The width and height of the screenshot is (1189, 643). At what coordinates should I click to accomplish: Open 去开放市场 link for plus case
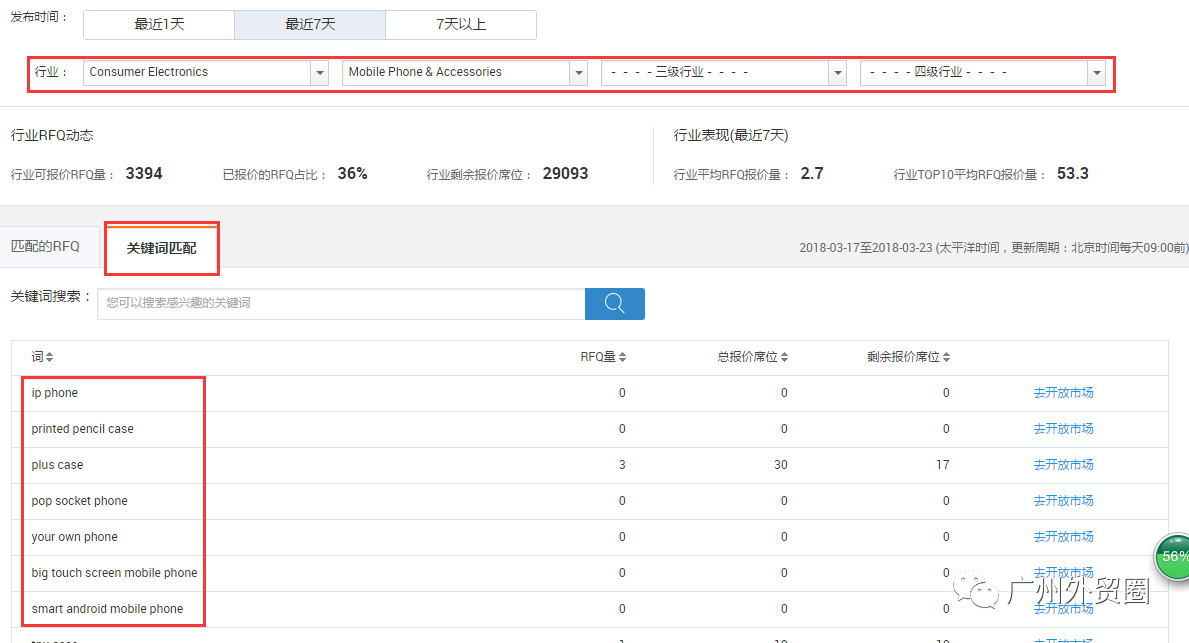tap(1063, 465)
